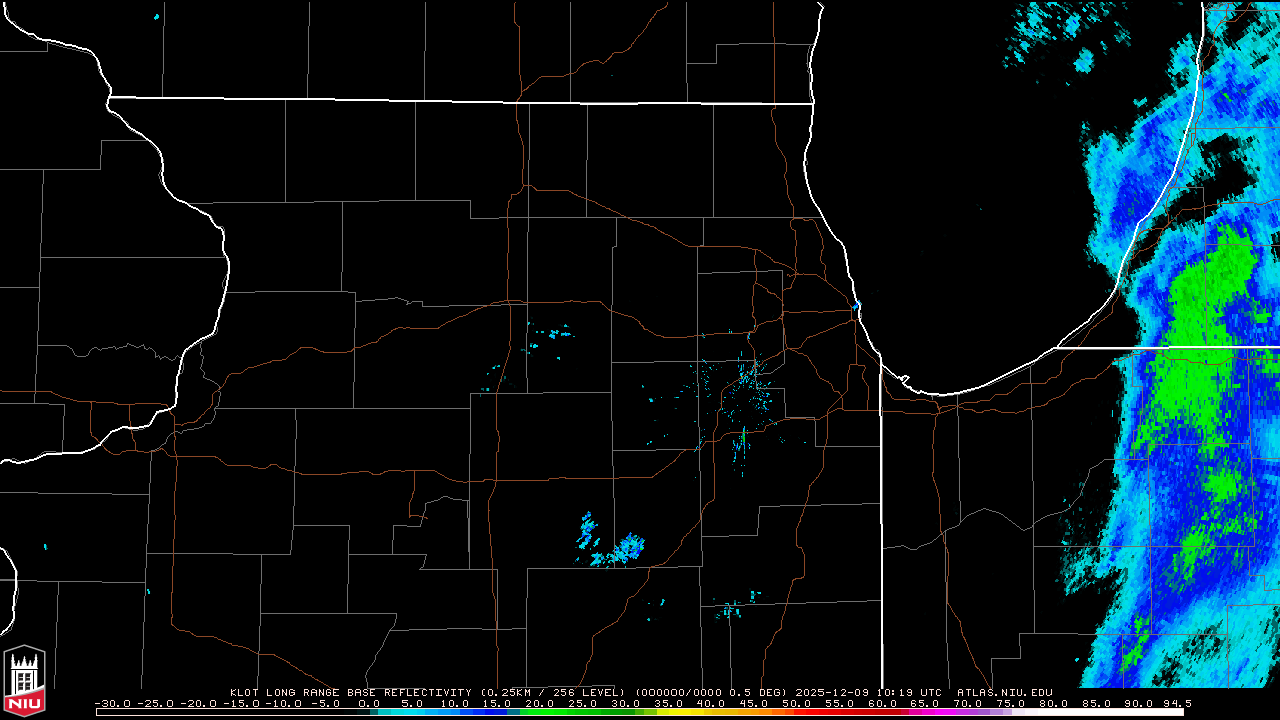Click the small blue marker on Chicago lakeshore

click(x=857, y=306)
